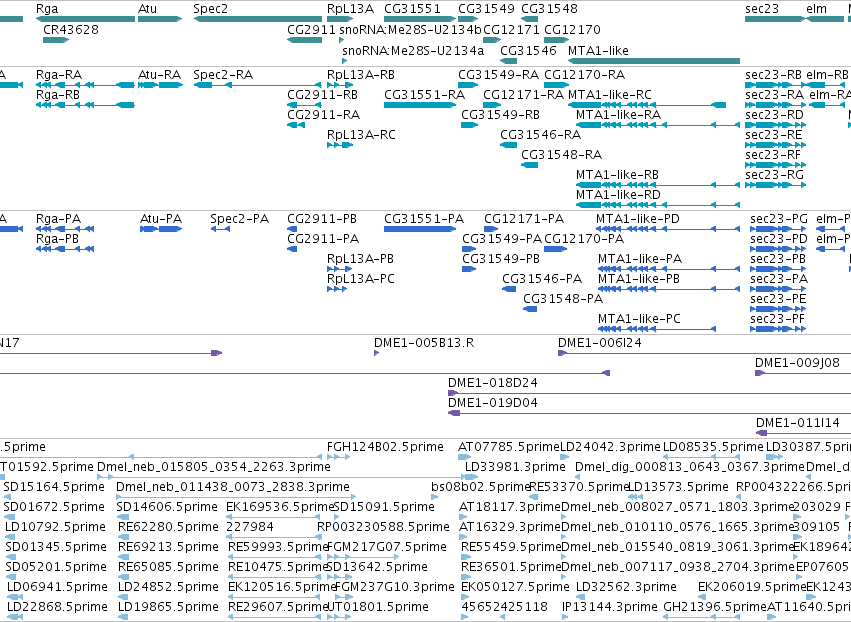Select the CG31551 gene label

coord(412,9)
